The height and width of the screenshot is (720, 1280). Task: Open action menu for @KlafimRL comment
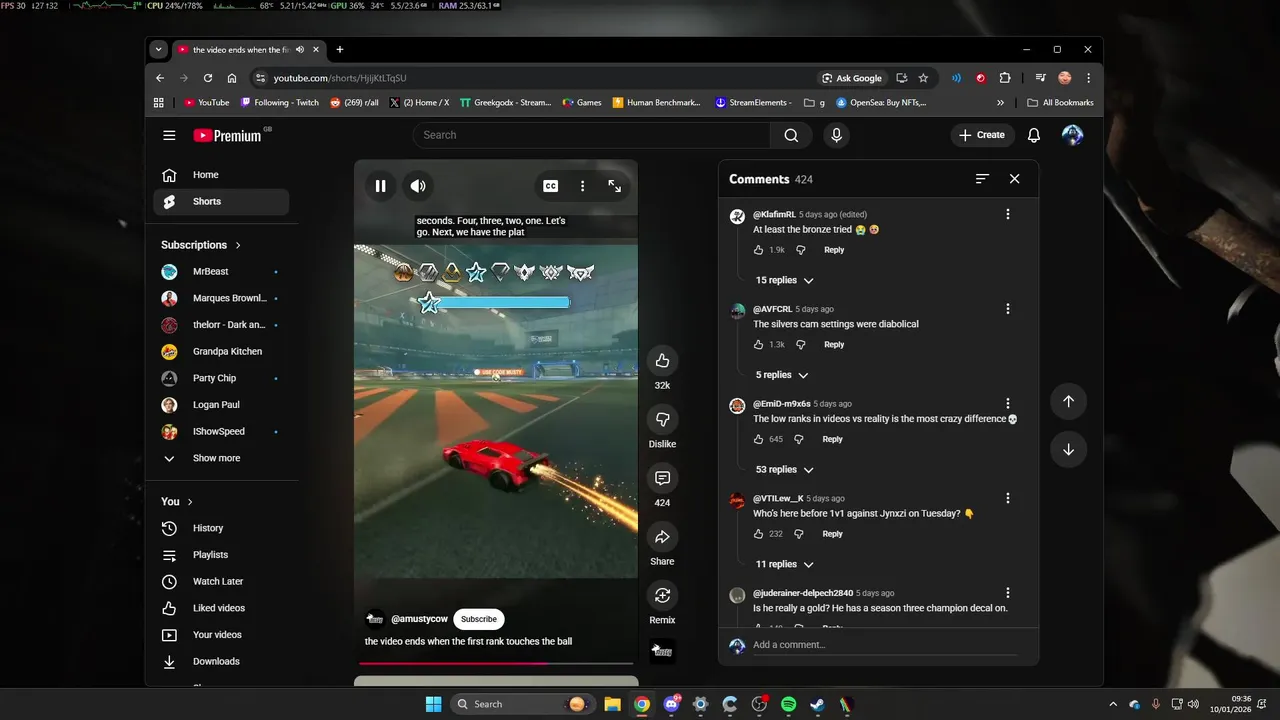coord(1007,214)
